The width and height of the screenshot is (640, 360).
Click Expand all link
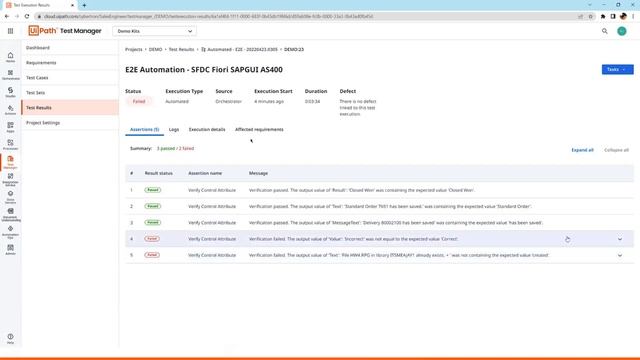[x=582, y=150]
